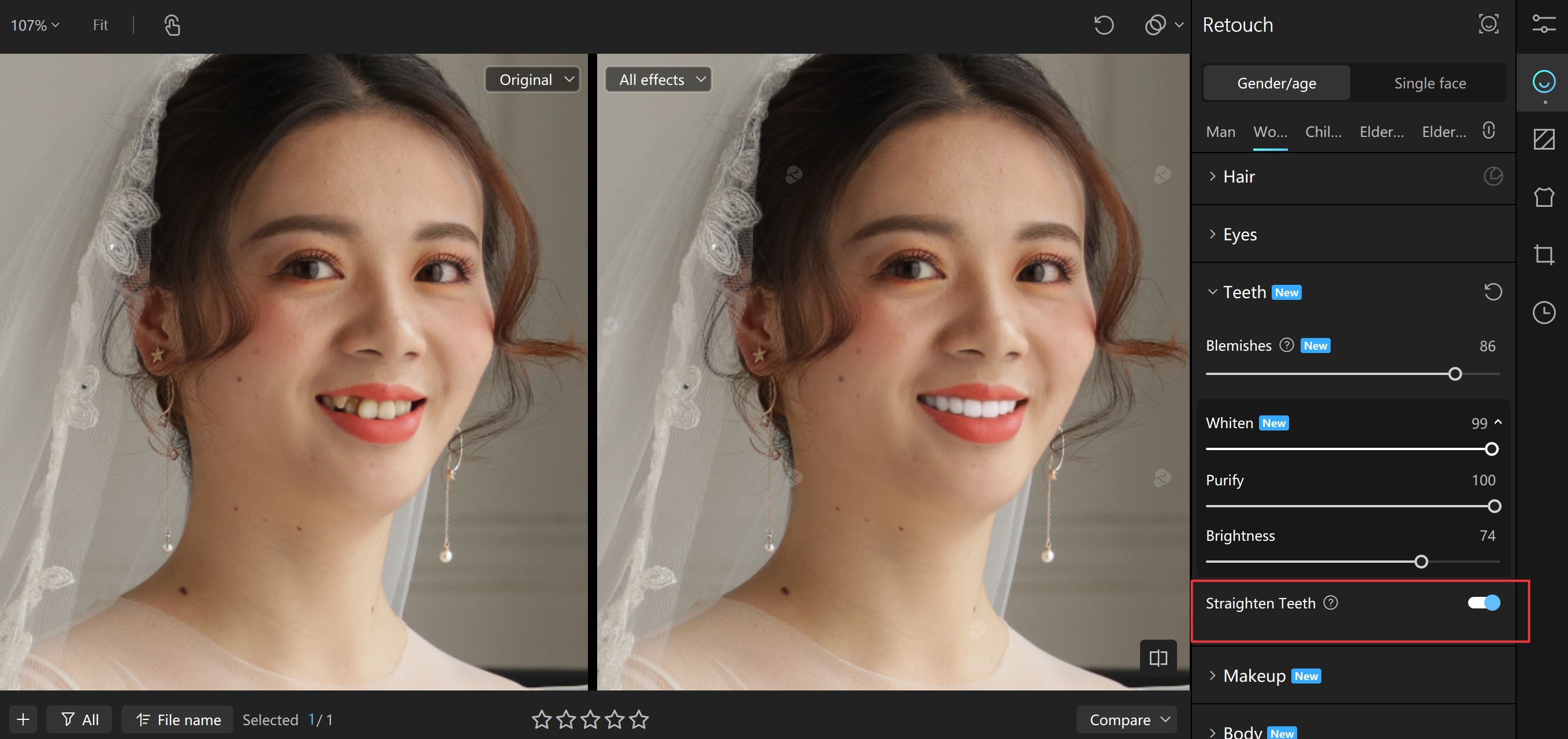Switch to the Chil... tab
Image resolution: width=1568 pixels, height=739 pixels.
click(x=1323, y=132)
